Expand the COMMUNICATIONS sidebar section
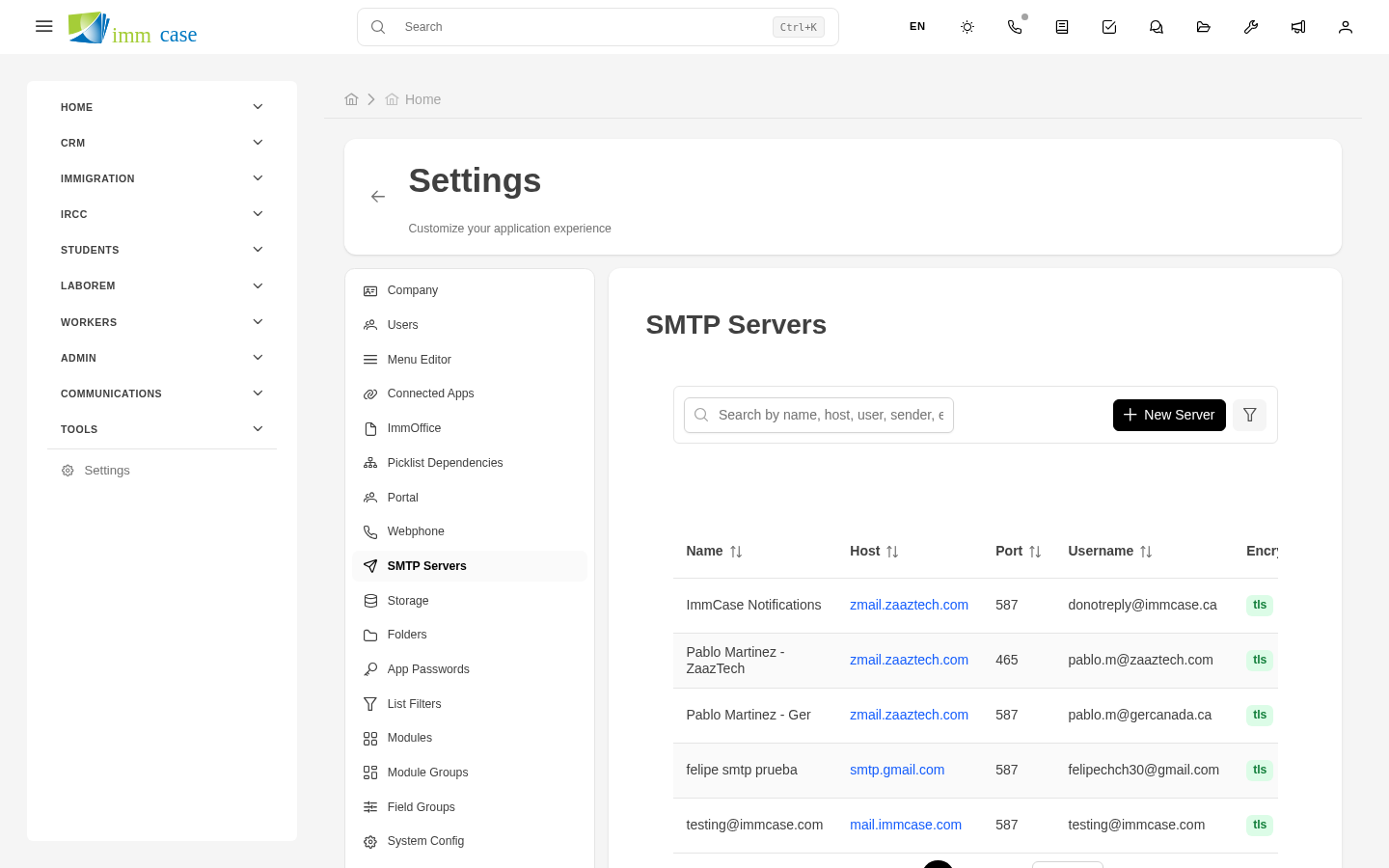Screen dimensions: 1389x868 point(162,393)
